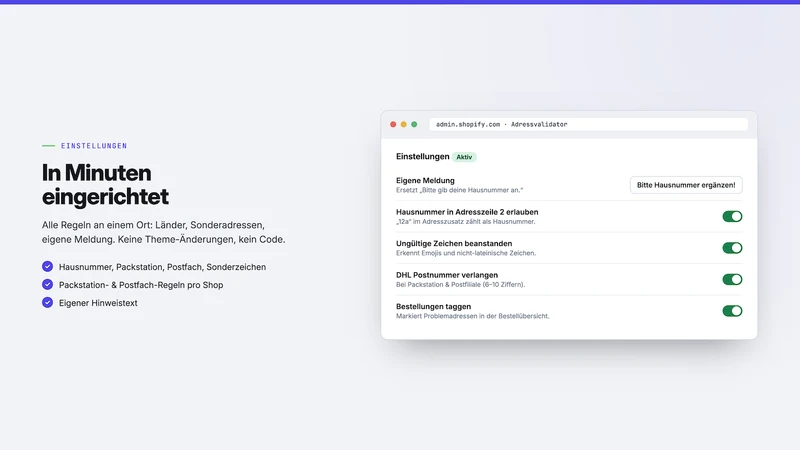Turn off DHL Postnummer verlangen switch
The height and width of the screenshot is (450, 800).
pos(732,279)
